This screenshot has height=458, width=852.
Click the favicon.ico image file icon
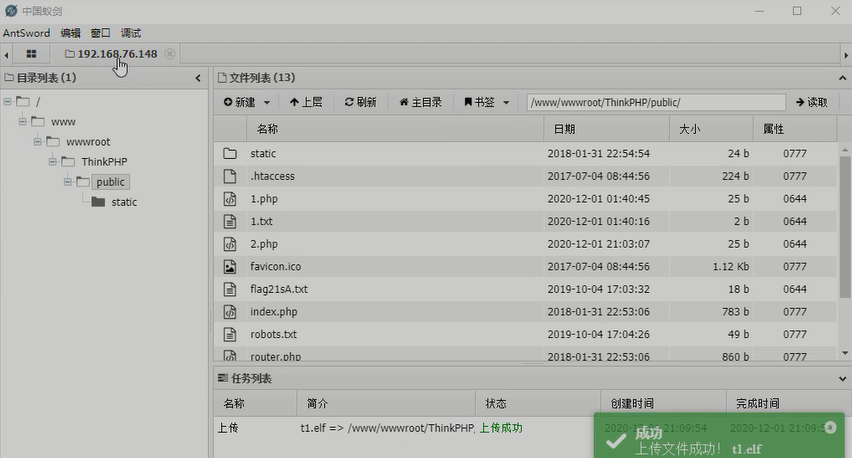[230, 267]
